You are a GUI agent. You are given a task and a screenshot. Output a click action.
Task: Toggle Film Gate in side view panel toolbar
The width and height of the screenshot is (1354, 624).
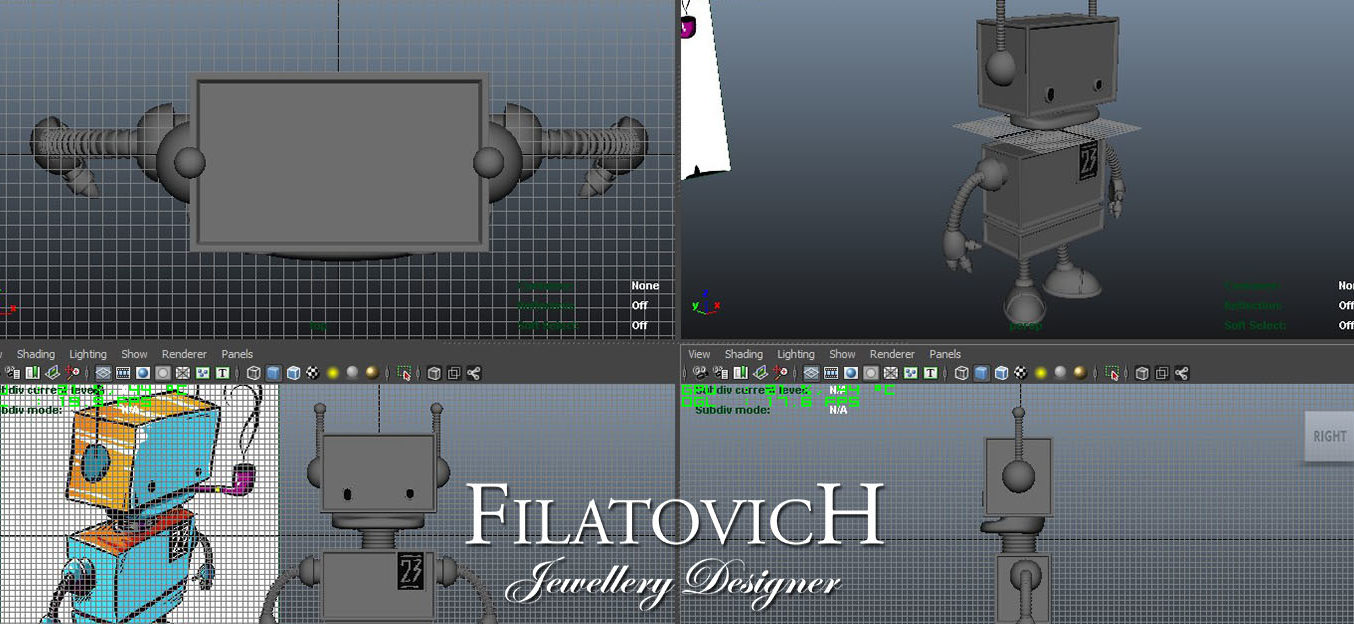coord(831,373)
